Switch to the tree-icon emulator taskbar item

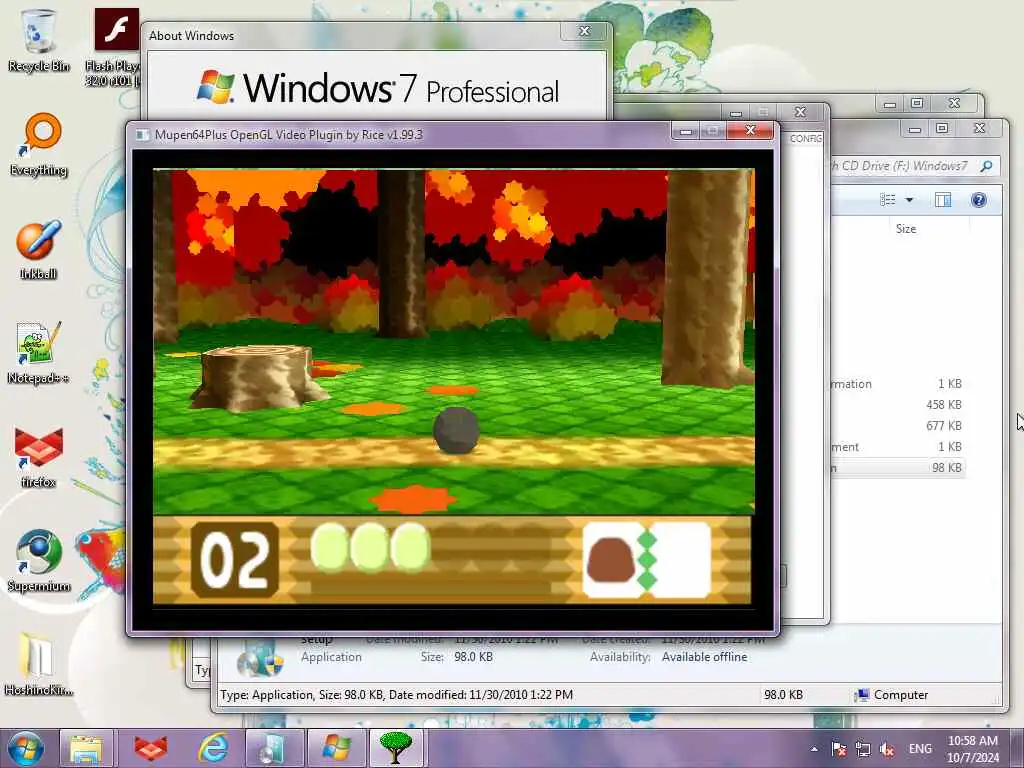(396, 748)
